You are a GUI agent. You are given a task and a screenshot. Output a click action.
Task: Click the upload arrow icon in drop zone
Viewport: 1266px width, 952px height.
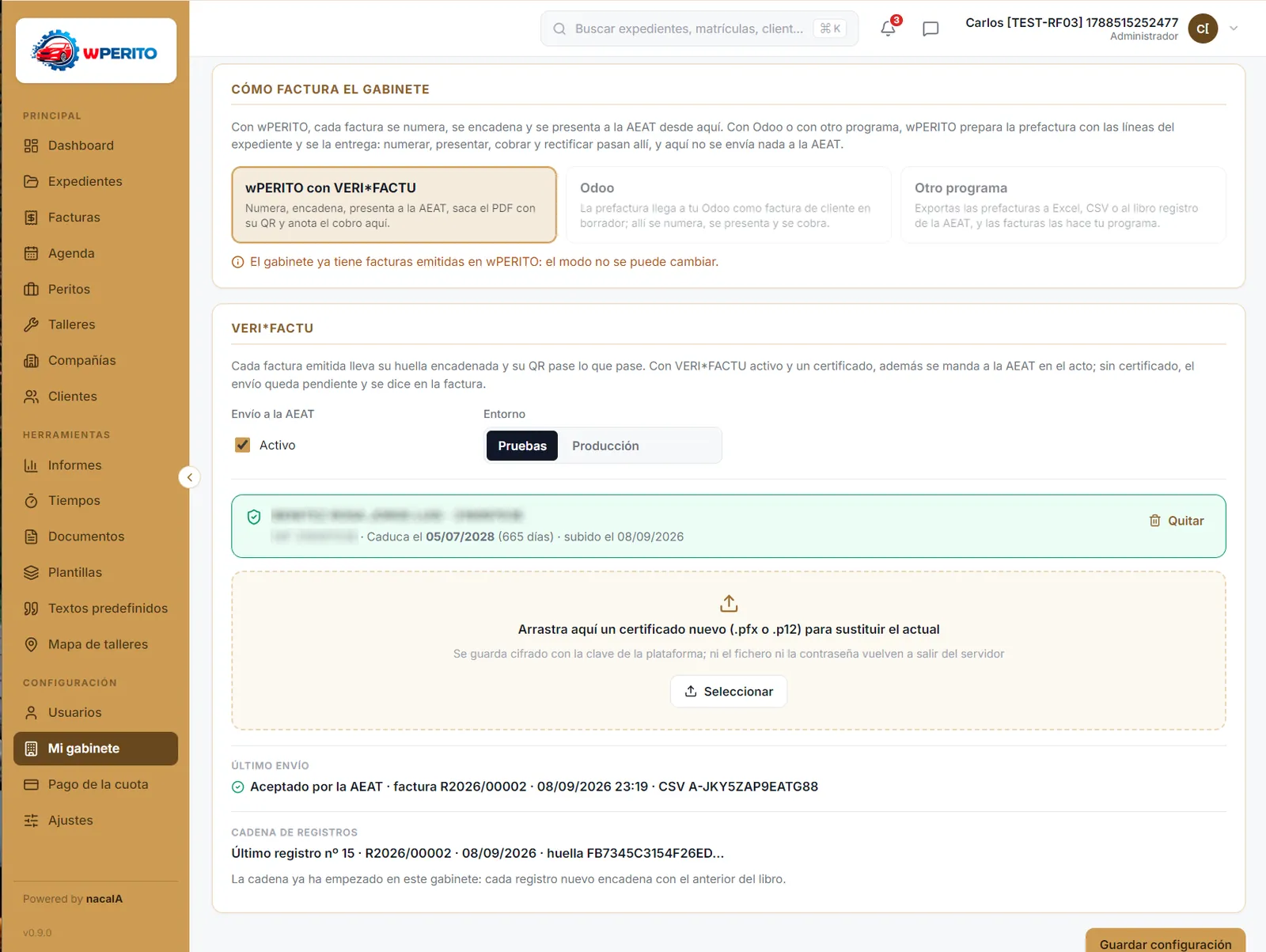pos(729,604)
